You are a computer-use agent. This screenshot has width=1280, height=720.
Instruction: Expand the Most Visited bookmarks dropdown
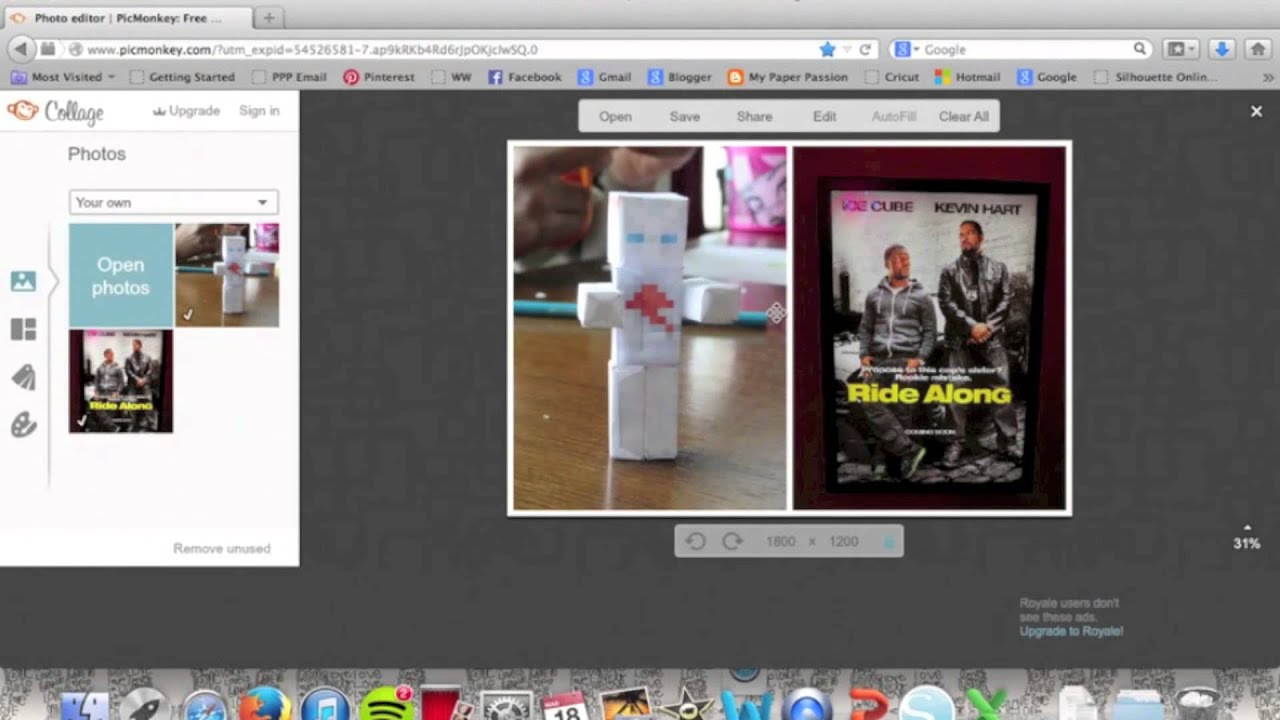(x=63, y=77)
